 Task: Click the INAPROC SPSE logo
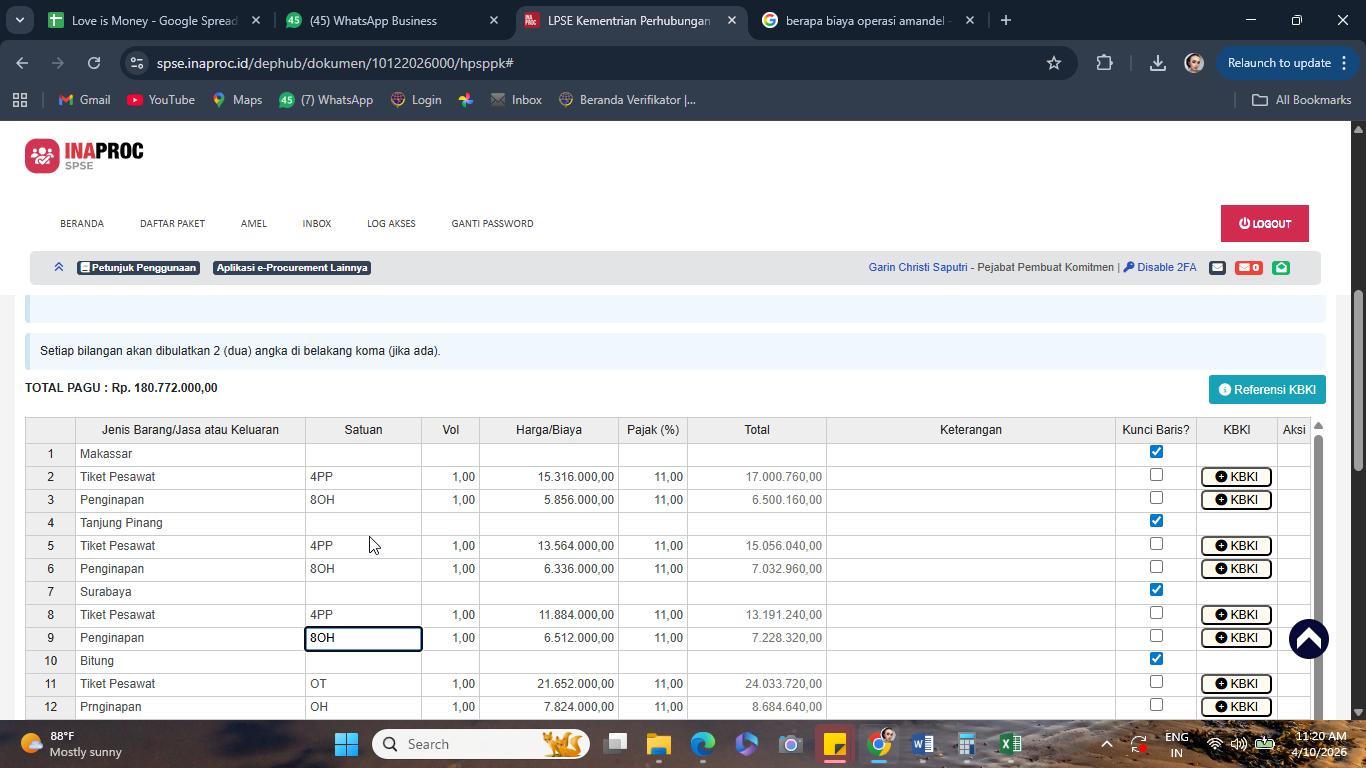click(x=84, y=155)
